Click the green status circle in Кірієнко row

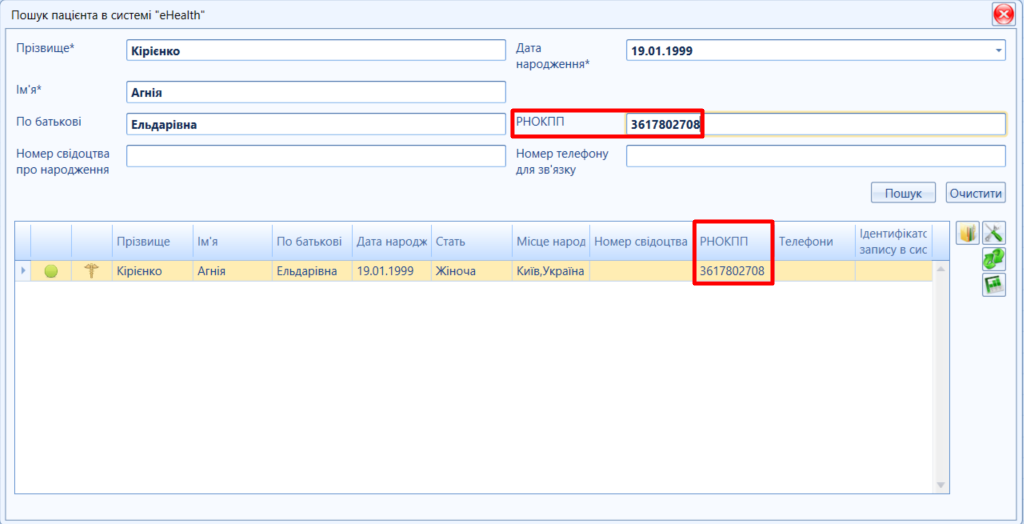click(51, 271)
